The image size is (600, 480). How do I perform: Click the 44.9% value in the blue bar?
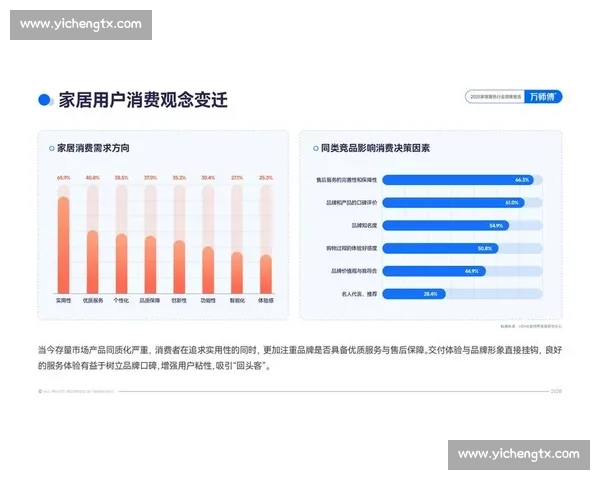point(472,271)
